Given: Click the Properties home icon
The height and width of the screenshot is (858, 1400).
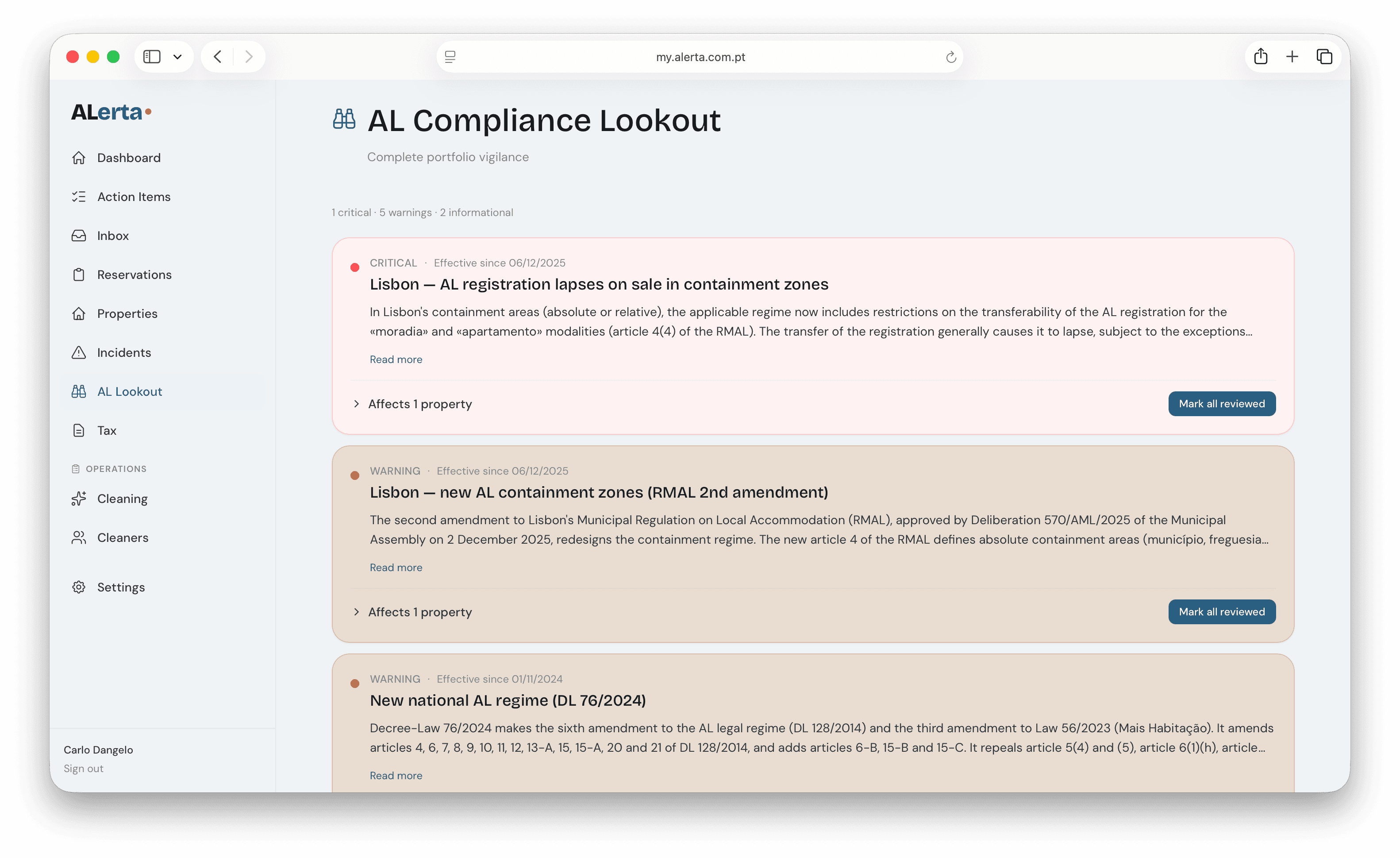Looking at the screenshot, I should tap(78, 313).
